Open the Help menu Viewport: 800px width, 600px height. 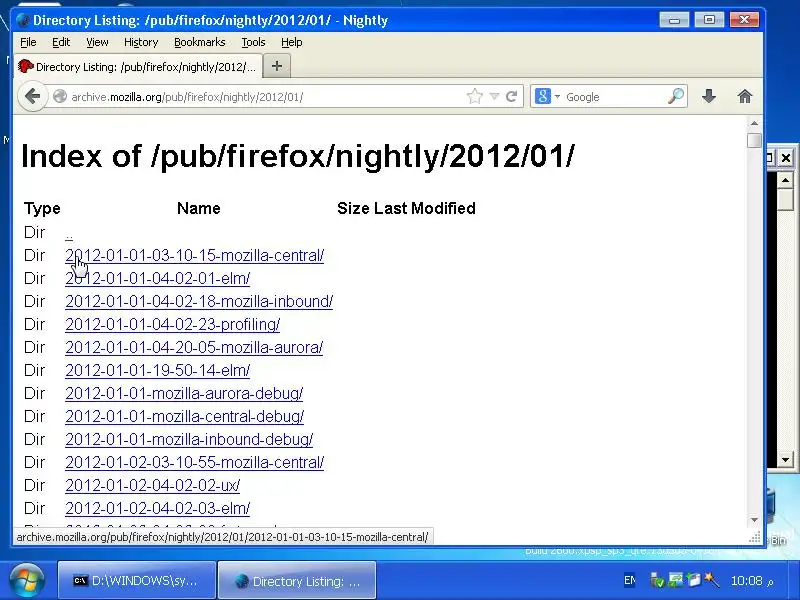point(292,42)
